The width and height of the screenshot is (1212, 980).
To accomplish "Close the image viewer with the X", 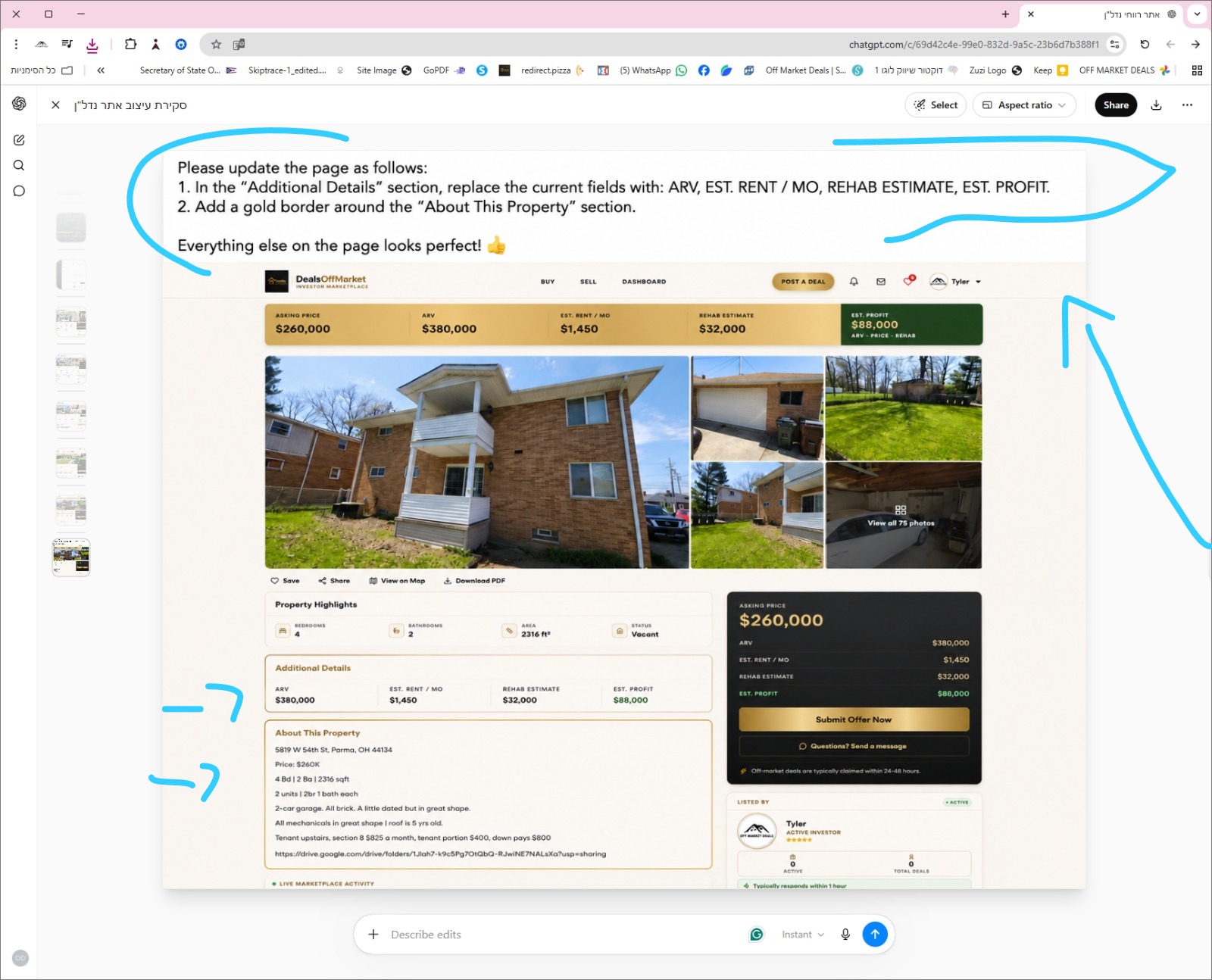I will point(55,105).
